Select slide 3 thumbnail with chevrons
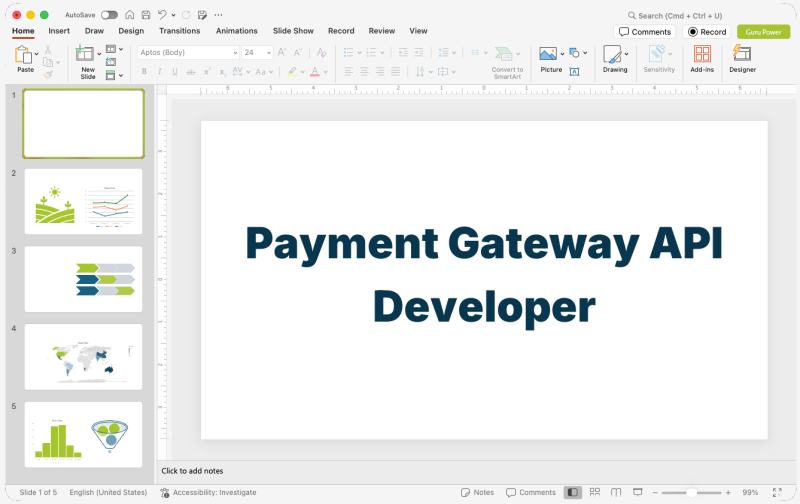 pos(84,279)
